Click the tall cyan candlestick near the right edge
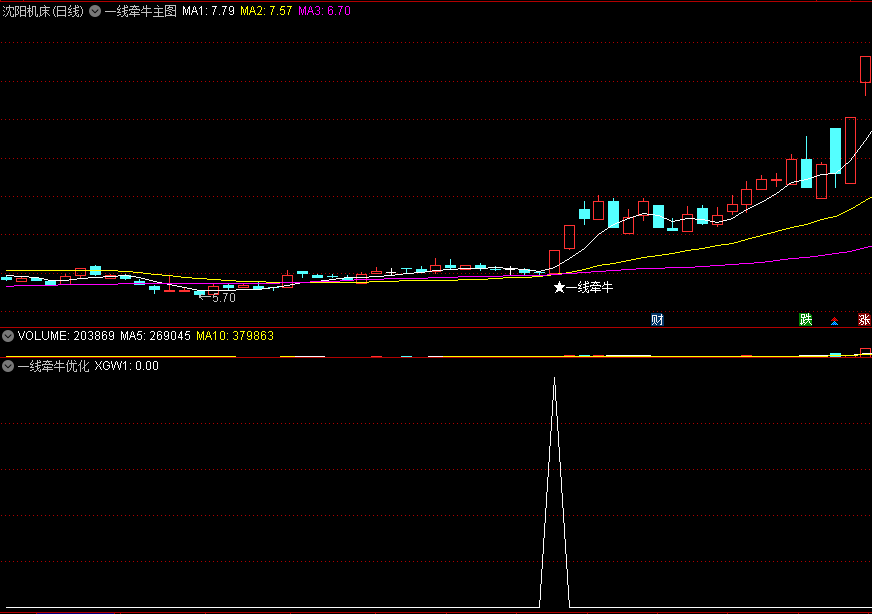 pyautogui.click(x=835, y=151)
